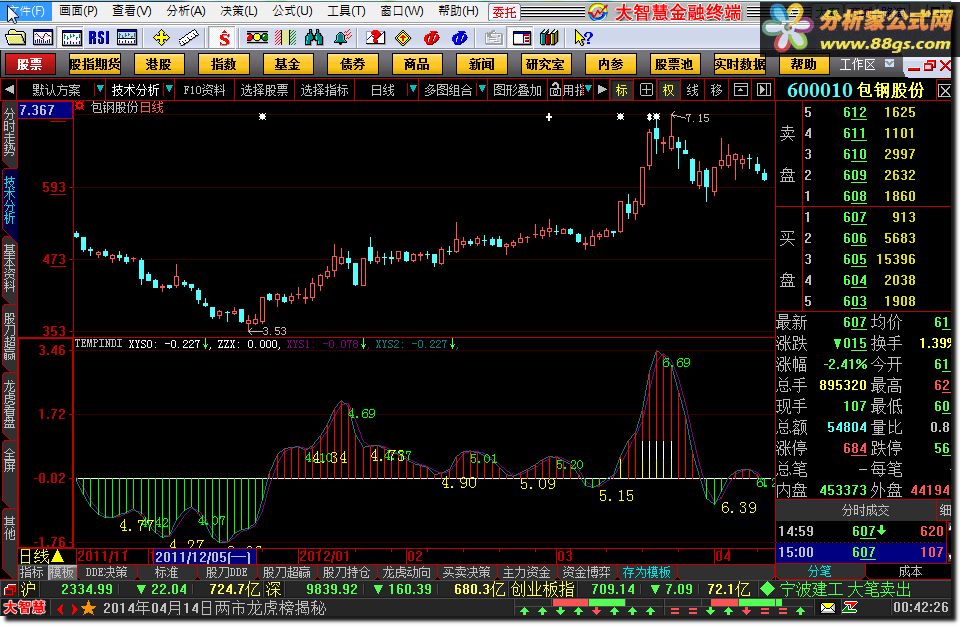Open the 分时走势 side tab
This screenshot has height=626, width=962.
click(9, 133)
